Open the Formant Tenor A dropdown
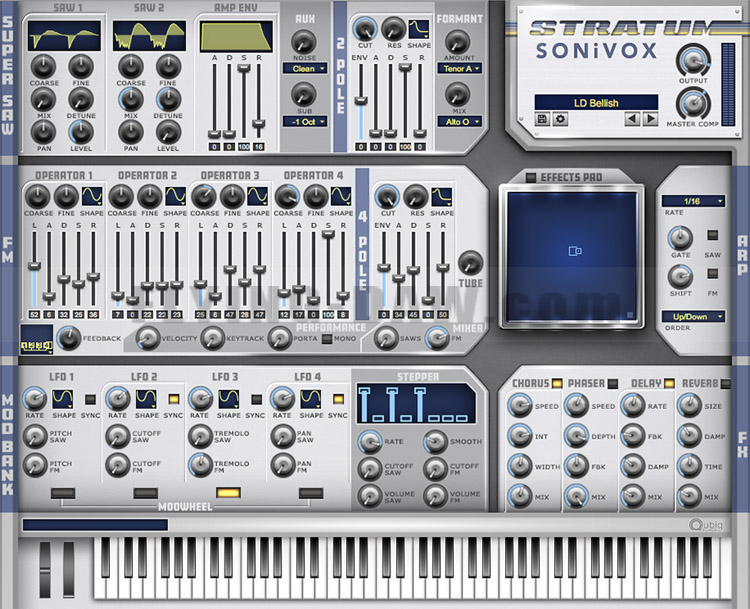The height and width of the screenshot is (609, 750). click(459, 68)
